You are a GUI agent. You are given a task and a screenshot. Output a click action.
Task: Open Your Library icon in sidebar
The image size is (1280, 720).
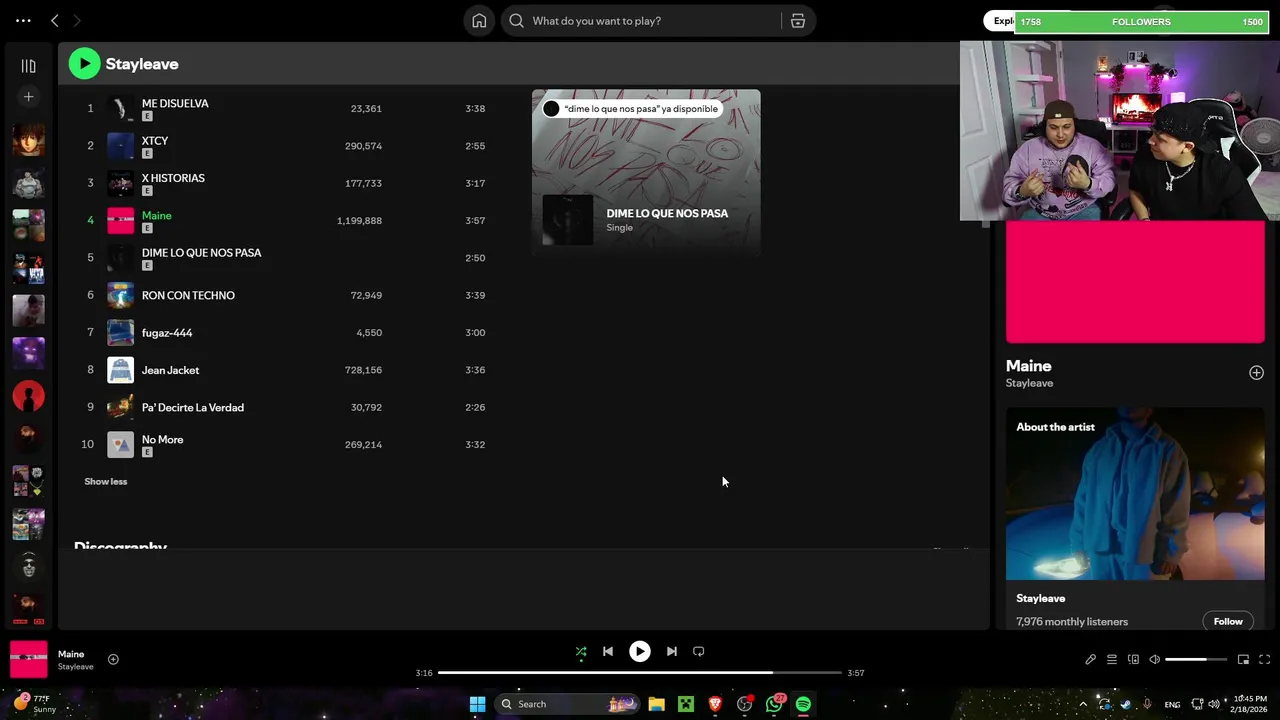click(x=28, y=66)
